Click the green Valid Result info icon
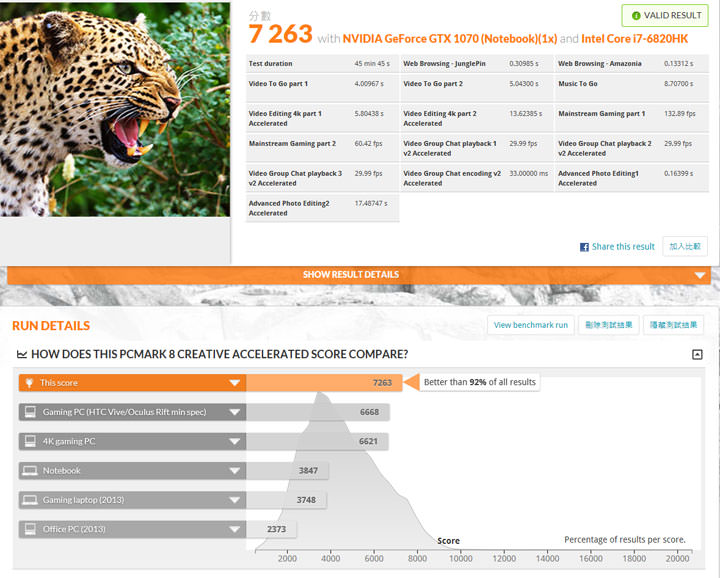 click(636, 16)
